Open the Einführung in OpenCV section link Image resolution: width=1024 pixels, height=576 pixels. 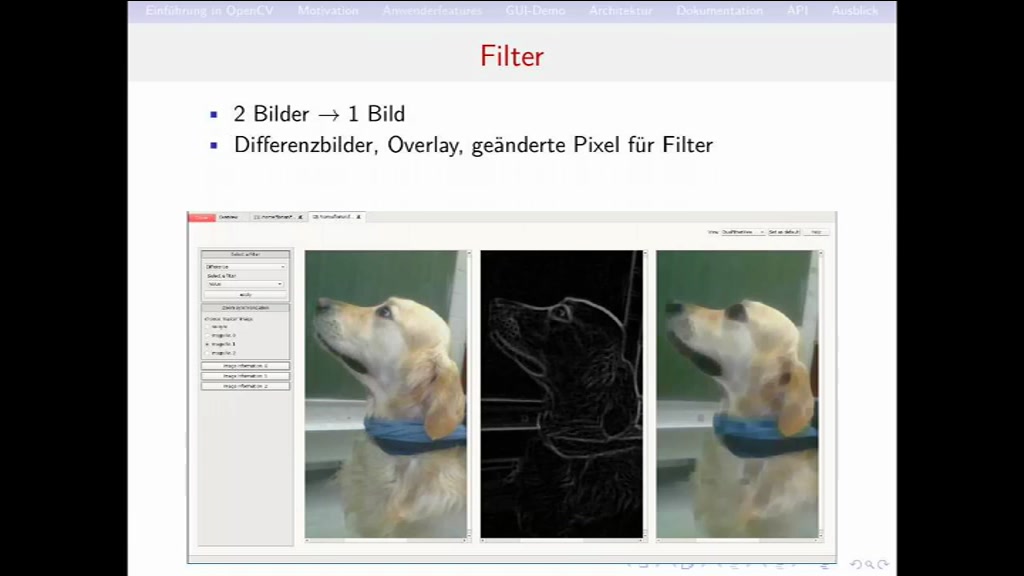pyautogui.click(x=209, y=10)
